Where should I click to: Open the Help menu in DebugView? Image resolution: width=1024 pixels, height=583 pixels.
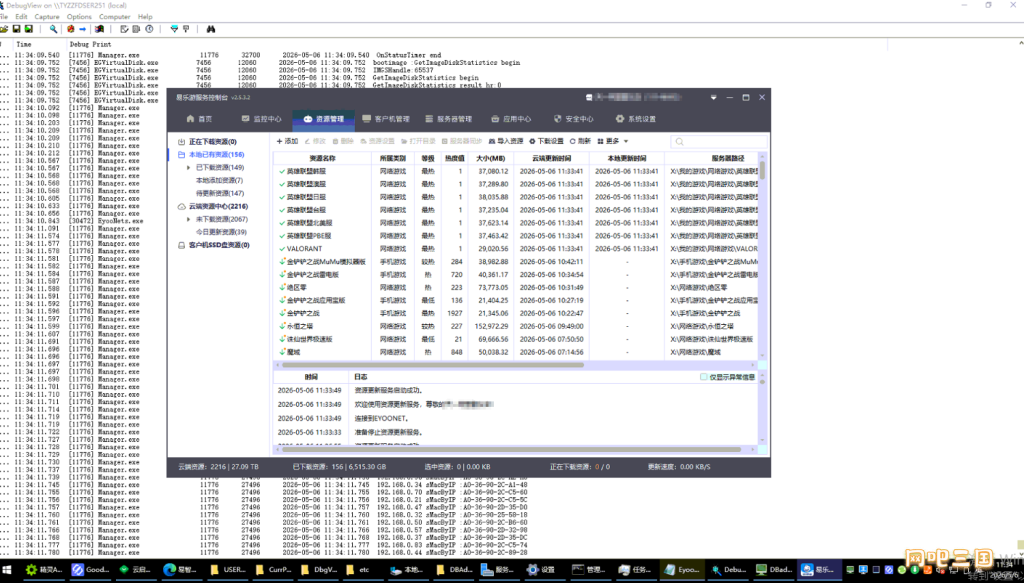pyautogui.click(x=145, y=16)
